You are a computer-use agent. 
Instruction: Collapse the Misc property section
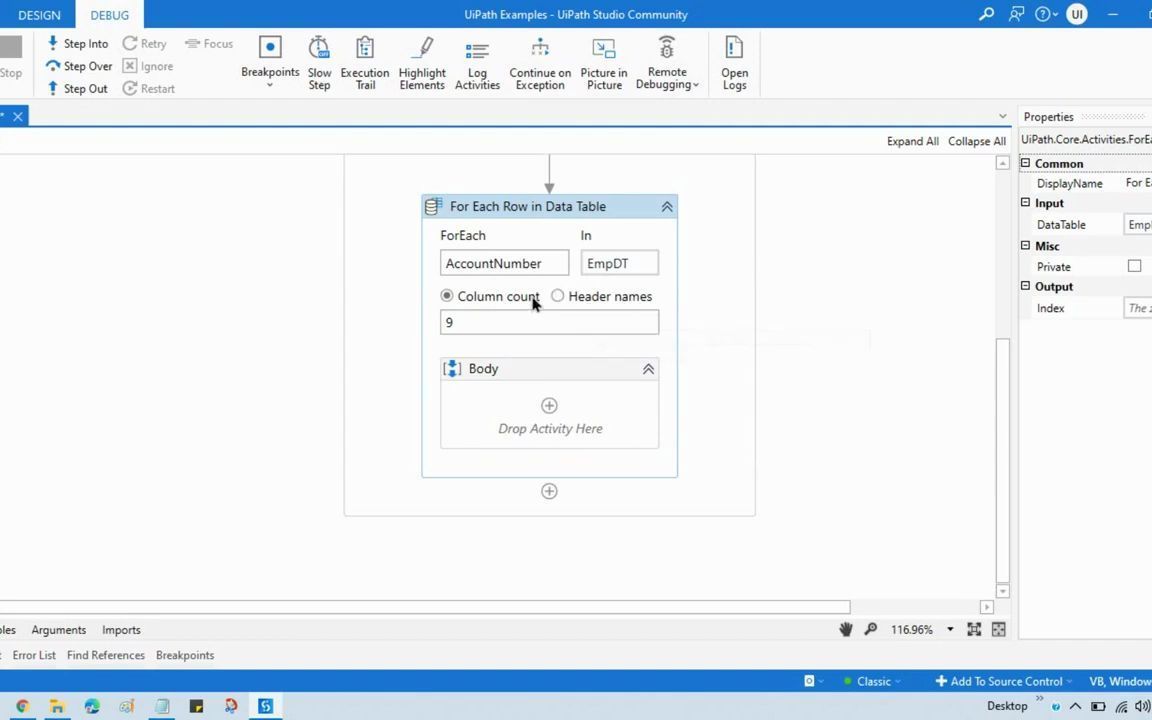[1026, 245]
